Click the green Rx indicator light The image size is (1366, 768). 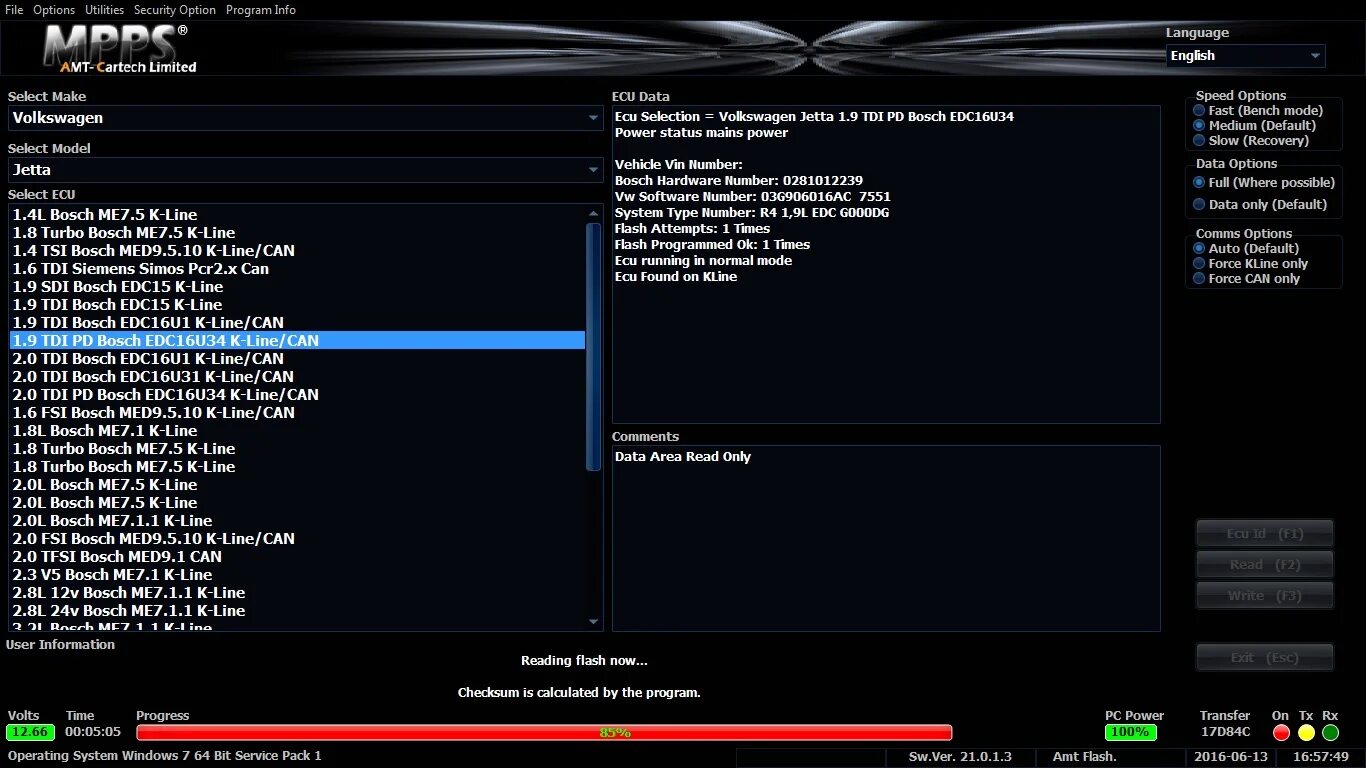click(1330, 733)
